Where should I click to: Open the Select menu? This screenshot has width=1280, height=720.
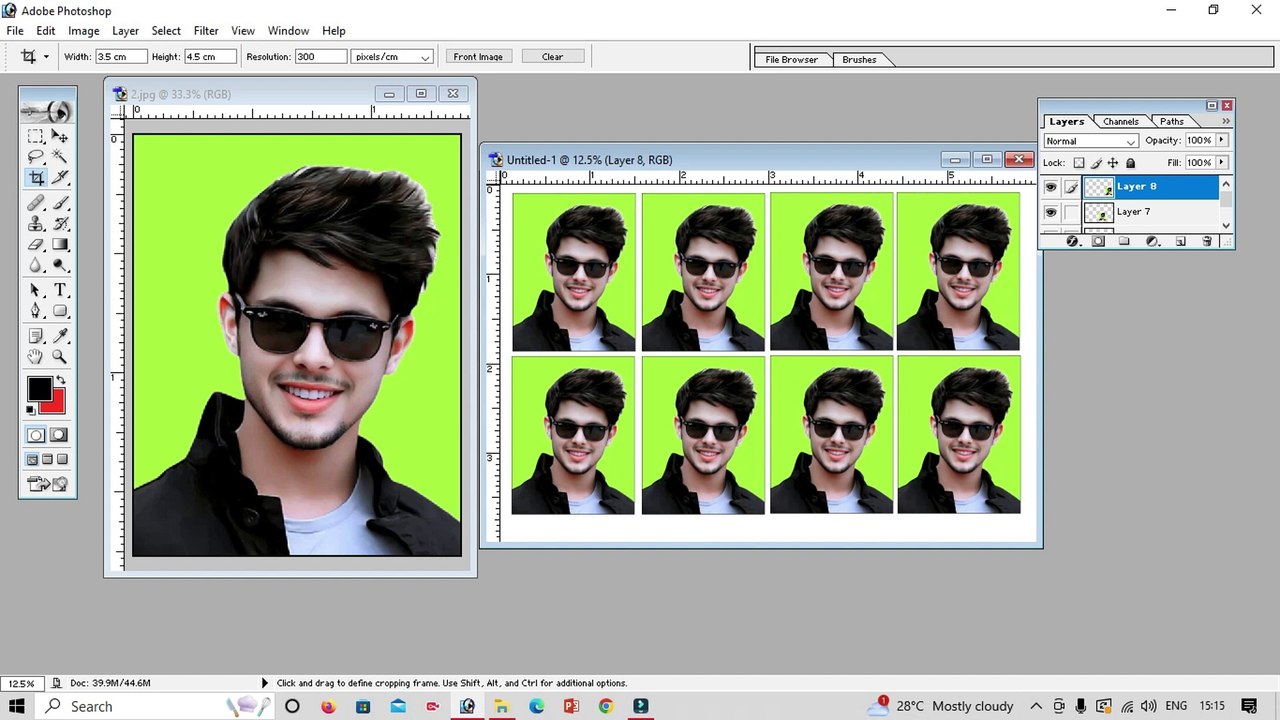(x=166, y=31)
